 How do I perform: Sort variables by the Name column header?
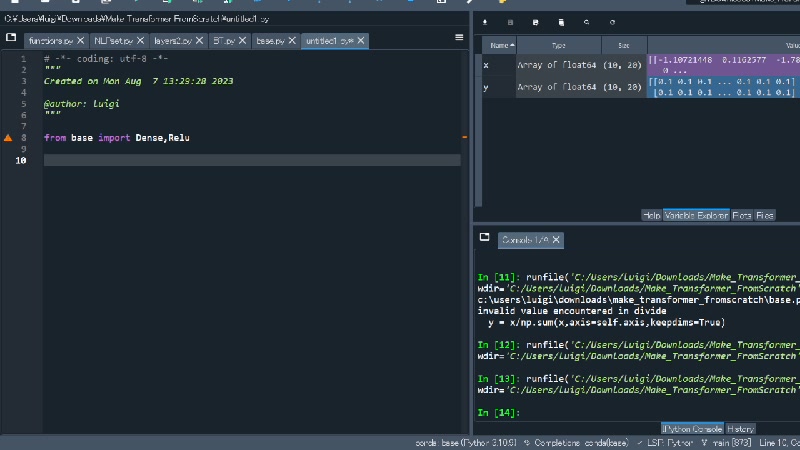coord(498,46)
